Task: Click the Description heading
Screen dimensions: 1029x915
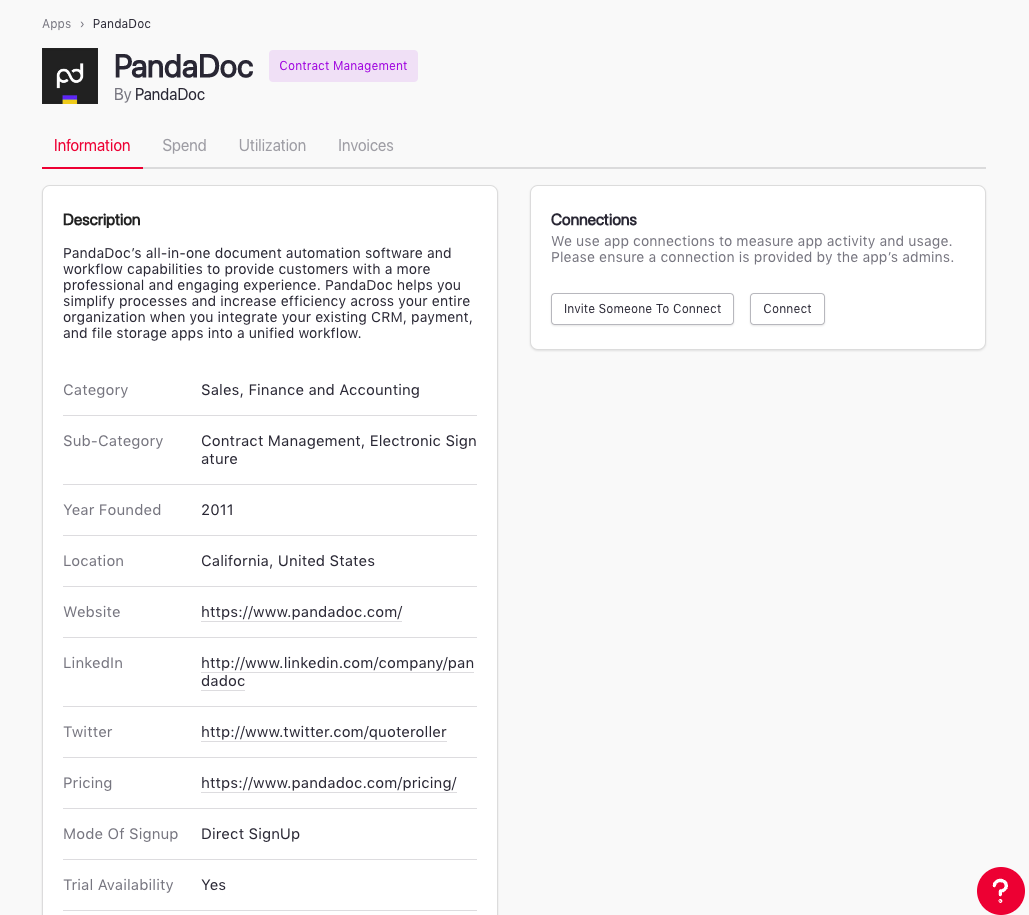Action: pos(102,220)
